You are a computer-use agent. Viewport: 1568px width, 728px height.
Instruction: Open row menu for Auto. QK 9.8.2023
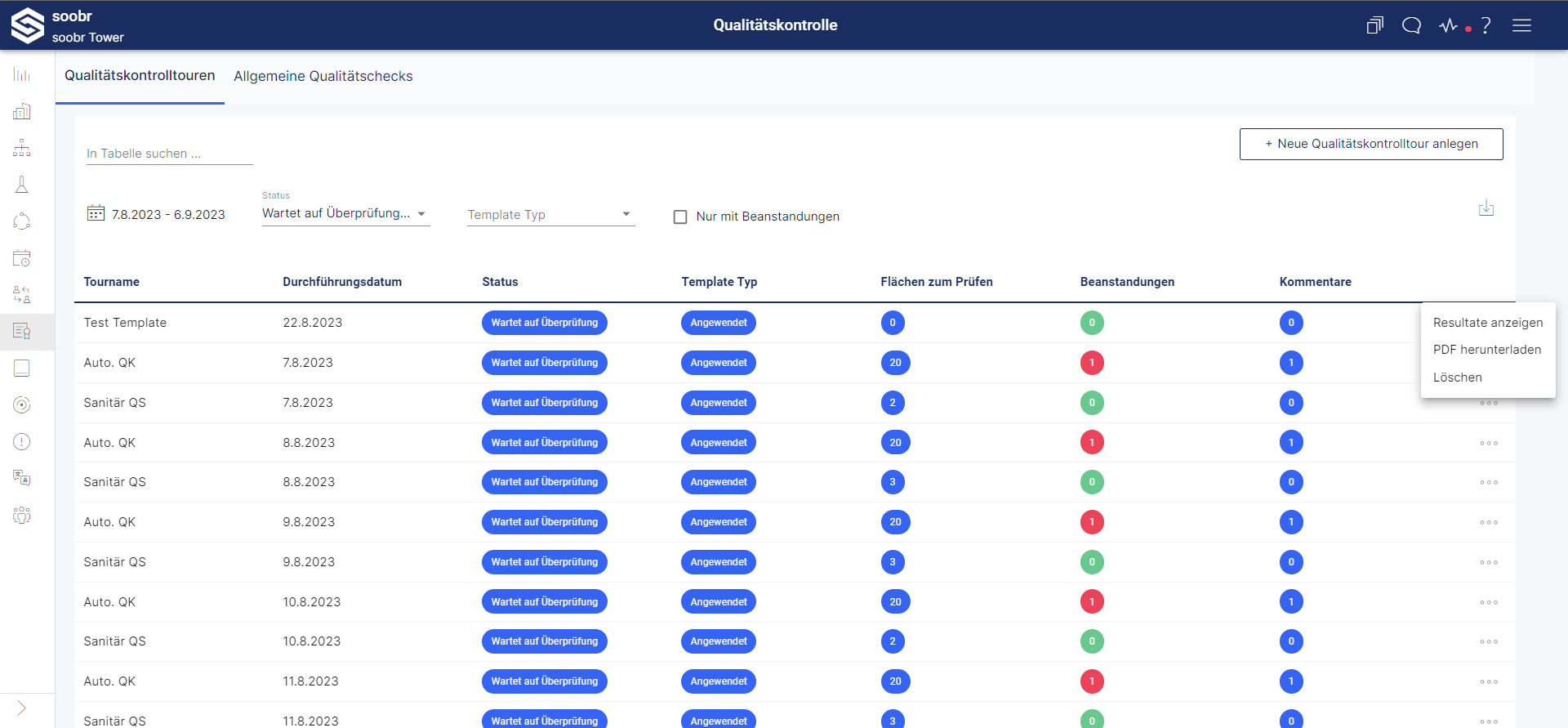[1489, 522]
